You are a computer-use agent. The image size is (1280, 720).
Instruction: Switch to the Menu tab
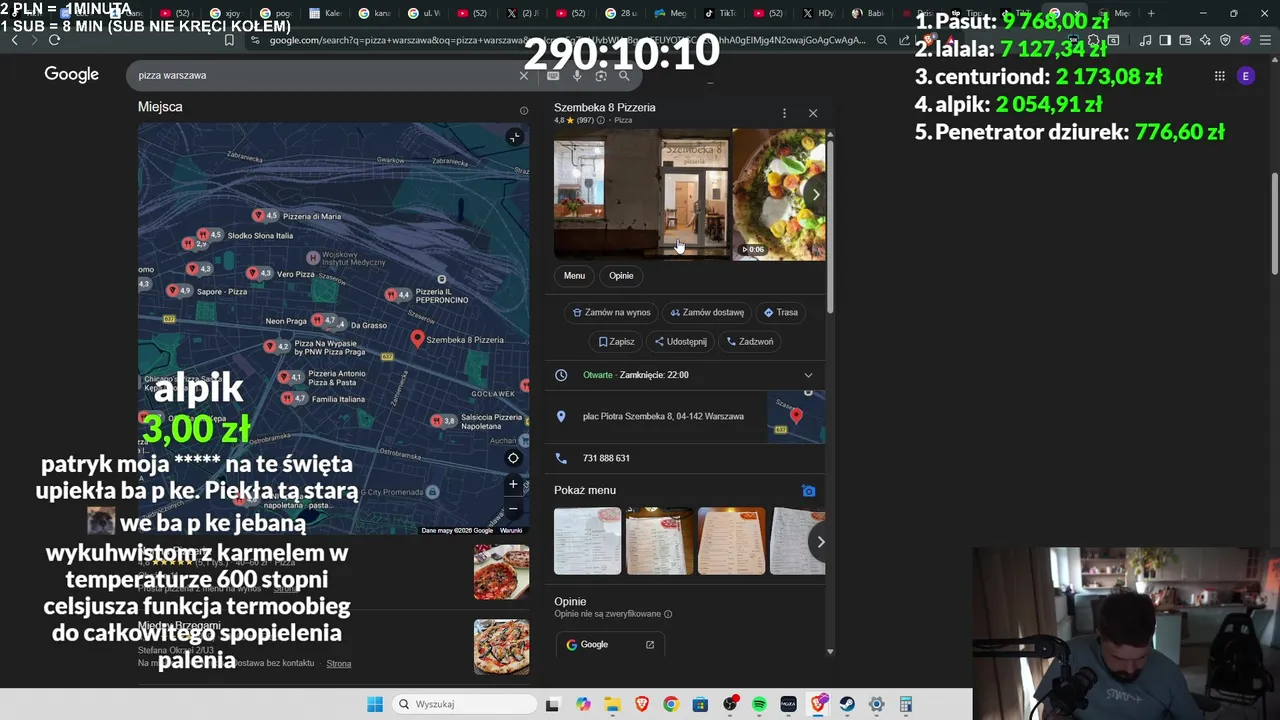coord(574,276)
